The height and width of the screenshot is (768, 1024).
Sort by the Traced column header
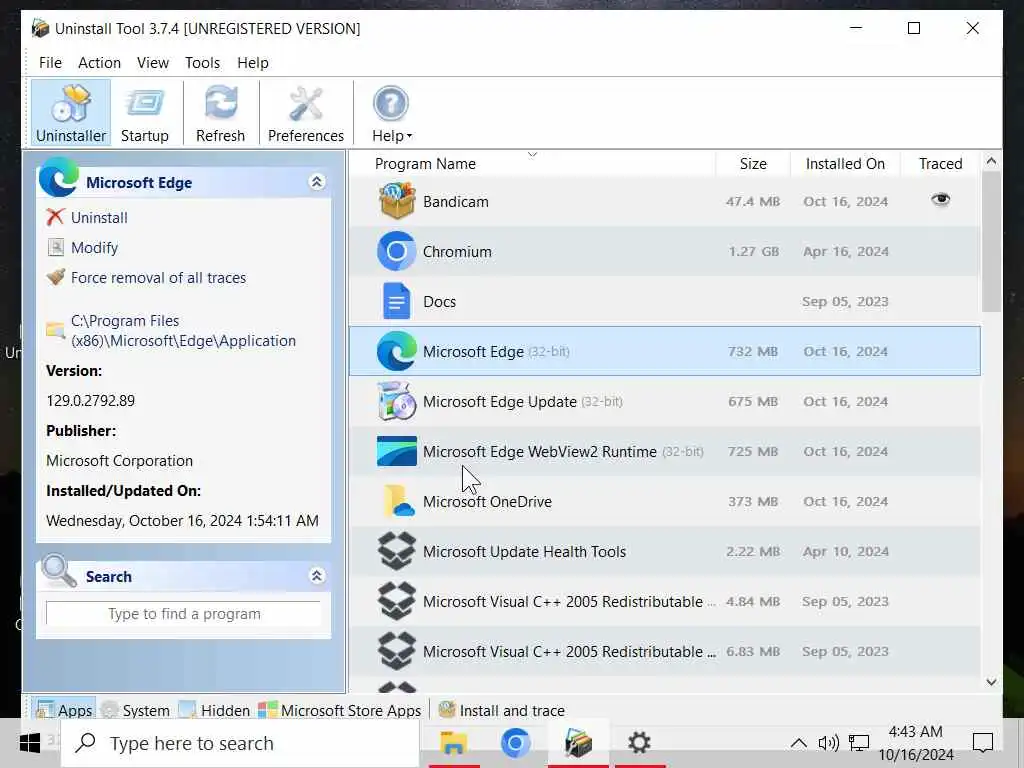click(x=940, y=164)
